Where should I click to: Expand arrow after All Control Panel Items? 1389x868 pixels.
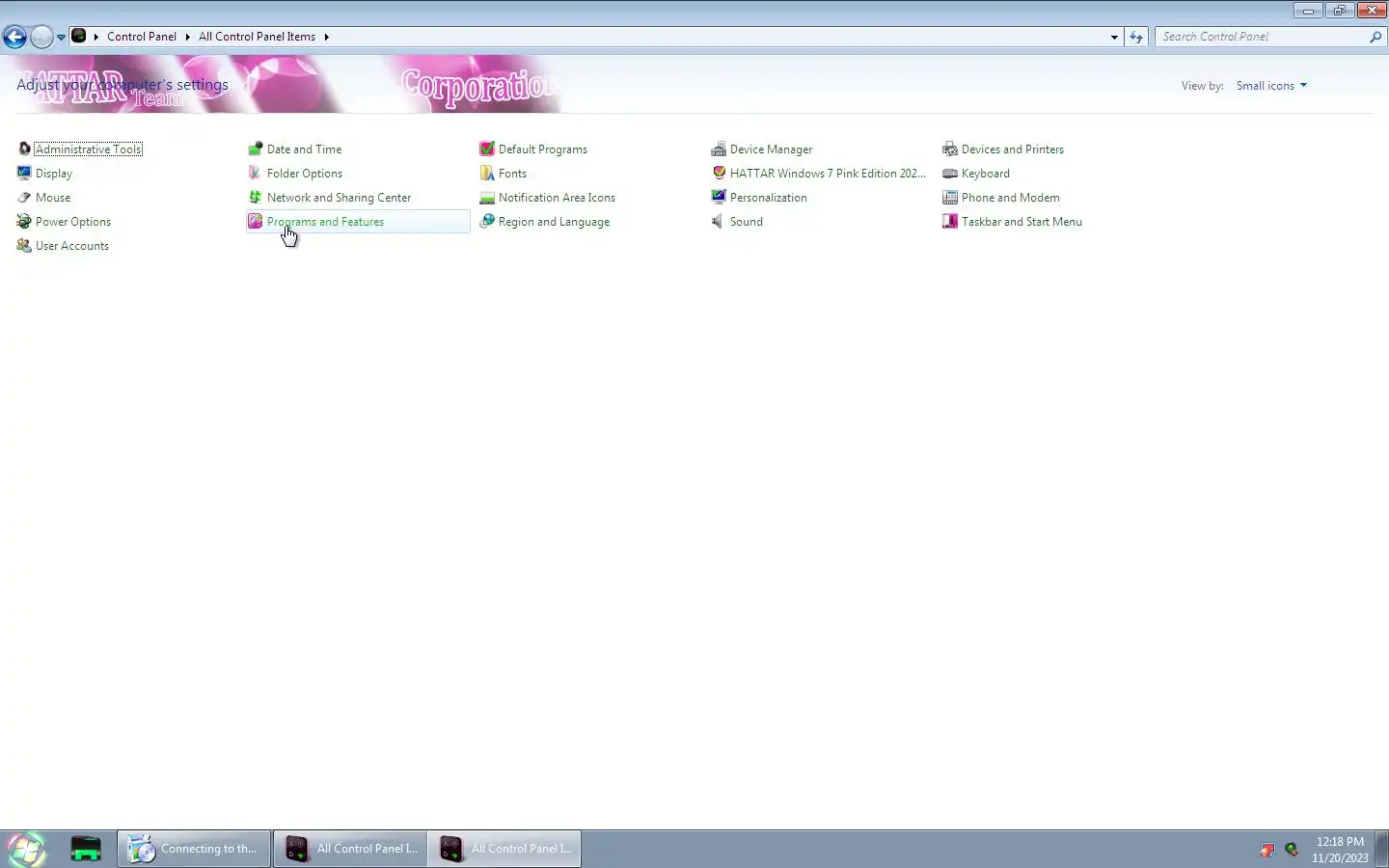point(326,37)
